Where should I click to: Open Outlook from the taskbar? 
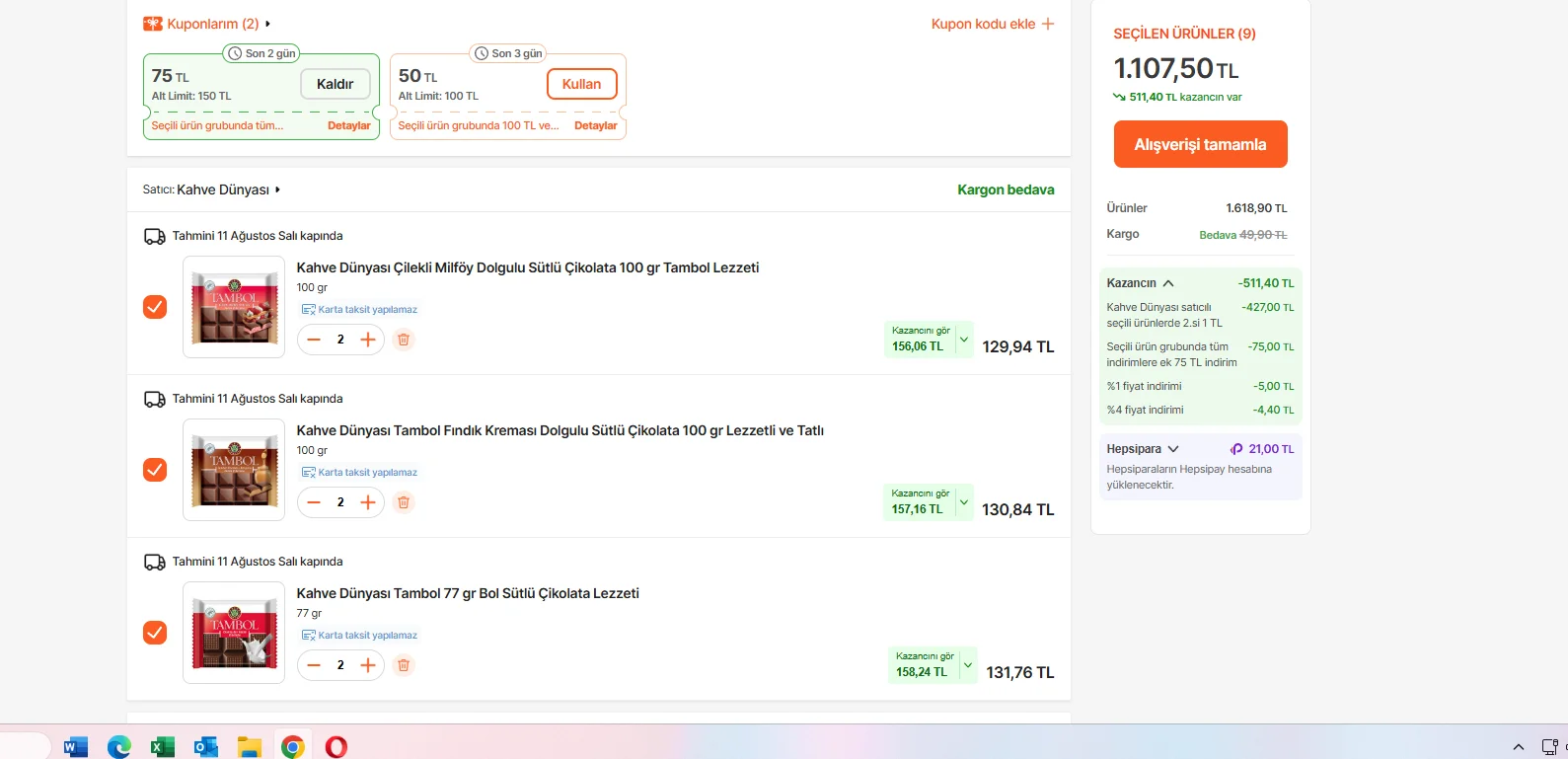(206, 747)
